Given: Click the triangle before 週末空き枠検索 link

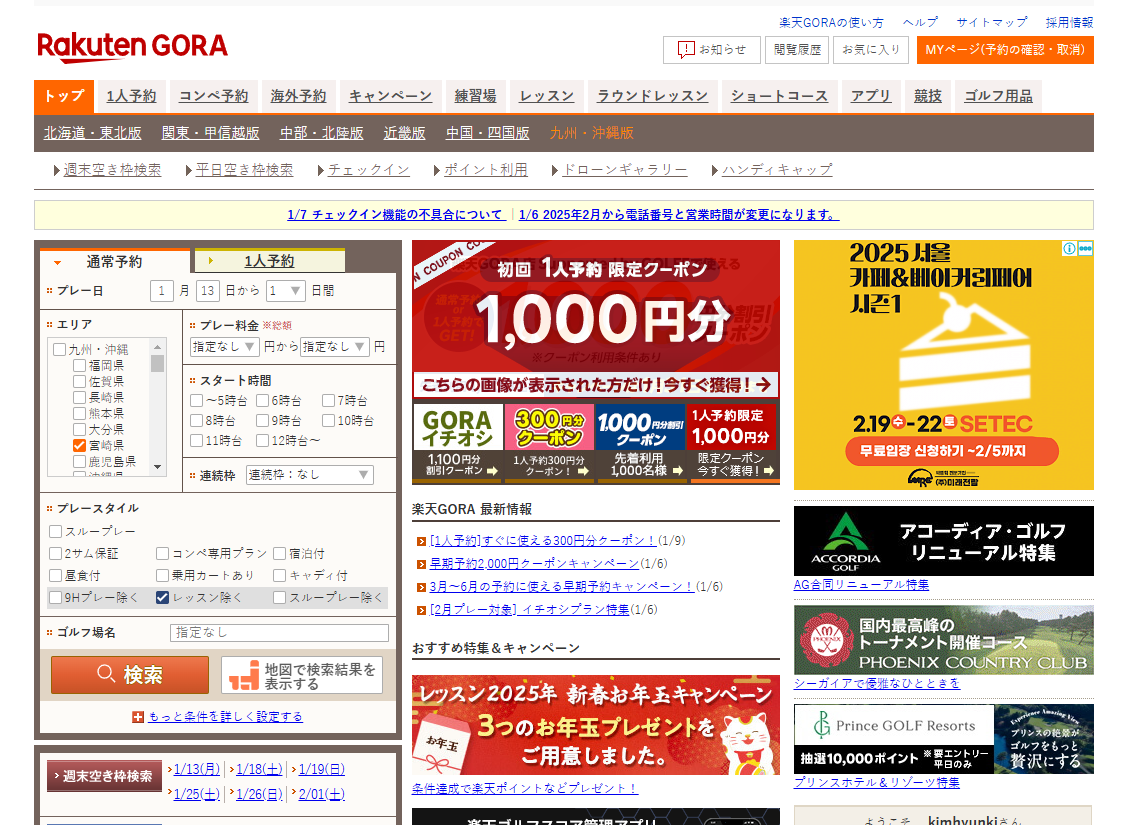Looking at the screenshot, I should tap(57, 171).
